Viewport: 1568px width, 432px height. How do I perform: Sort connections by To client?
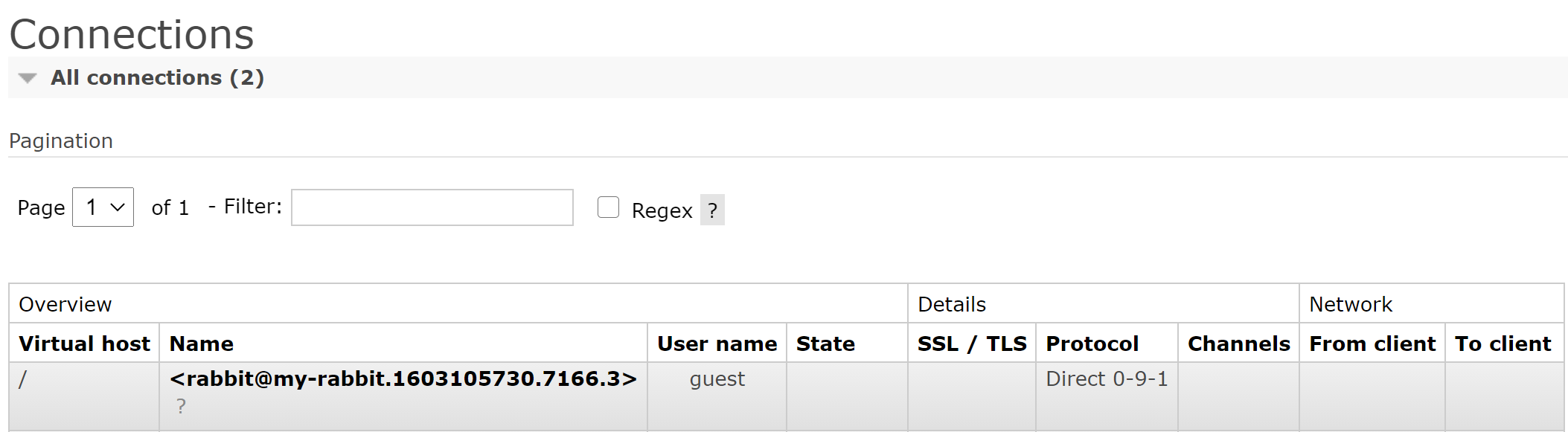point(1504,344)
